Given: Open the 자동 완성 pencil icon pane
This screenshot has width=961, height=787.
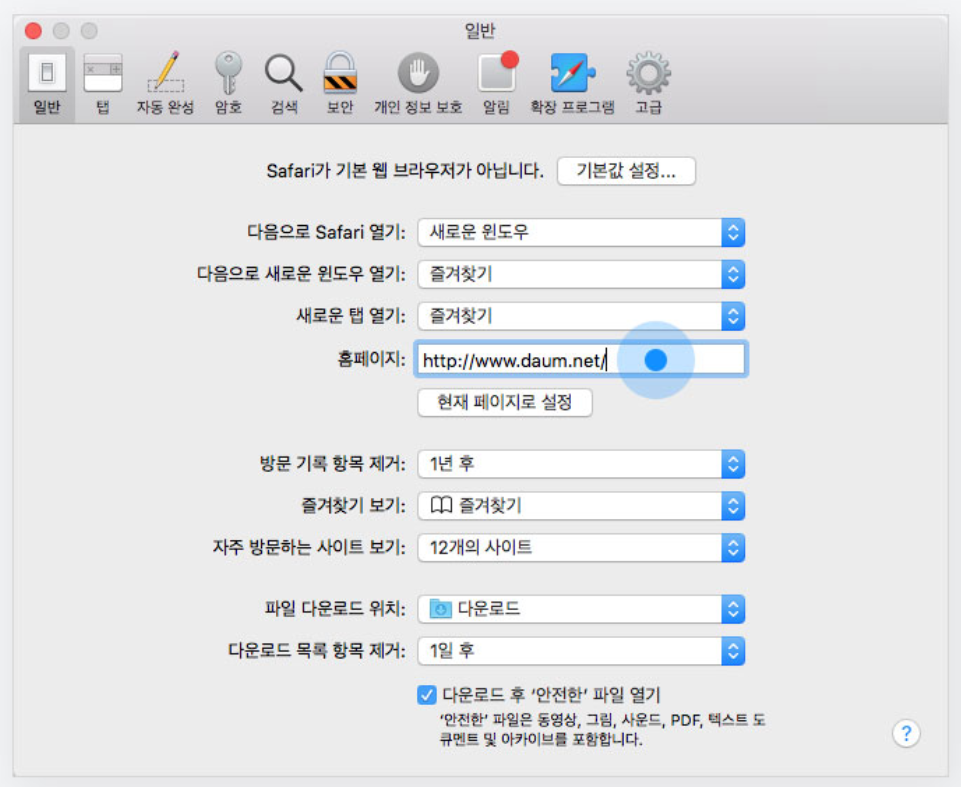Looking at the screenshot, I should click(x=165, y=84).
